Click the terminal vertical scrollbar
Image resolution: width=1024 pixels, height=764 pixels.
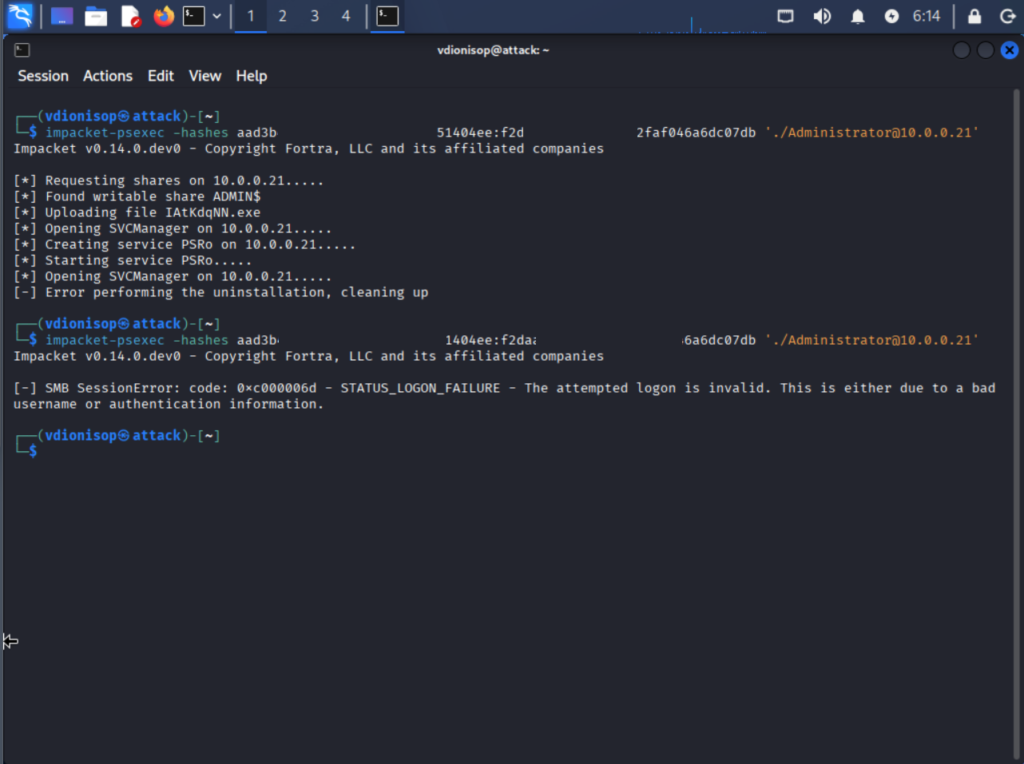tap(1016, 424)
